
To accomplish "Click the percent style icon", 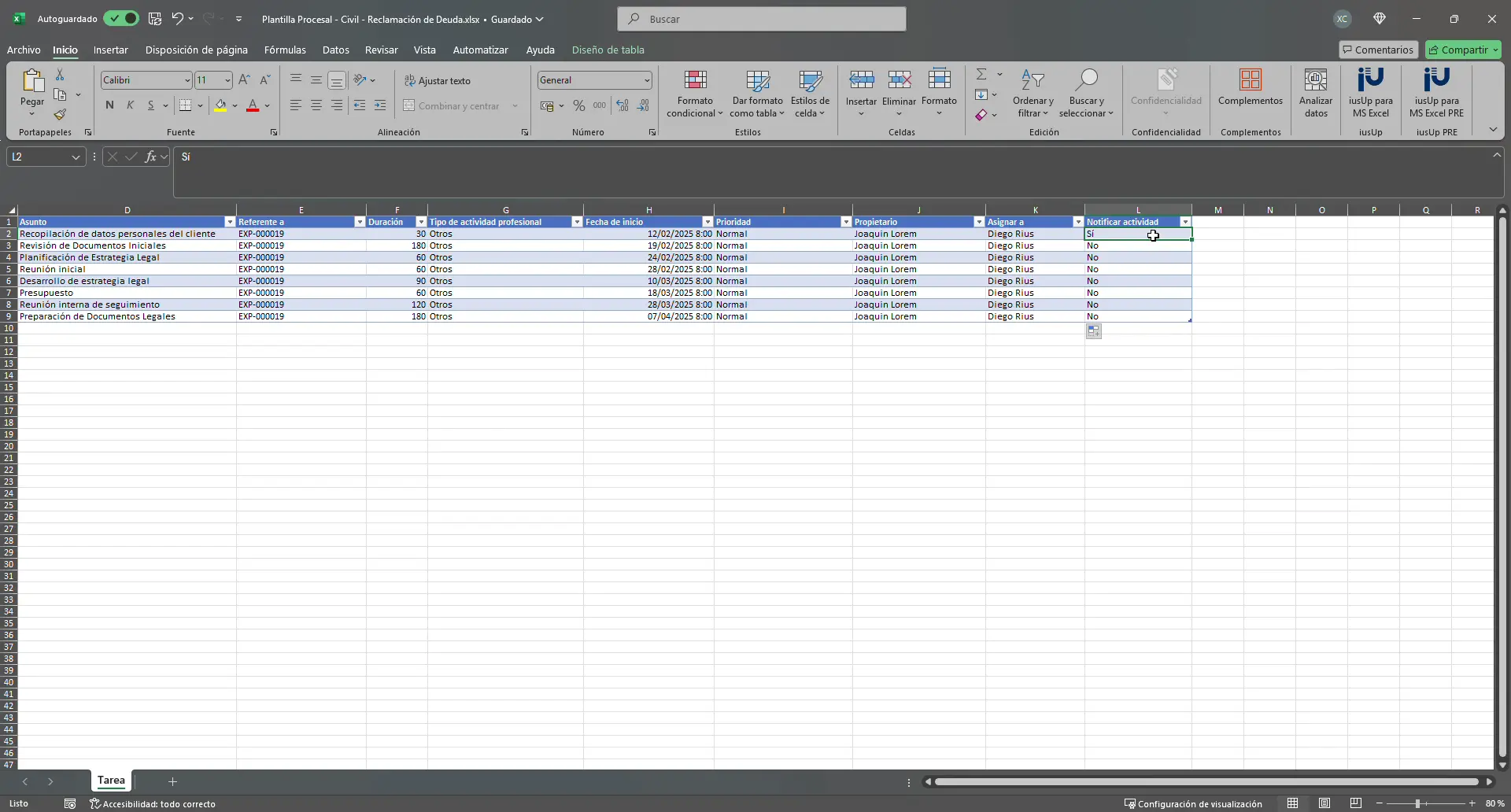I will tap(579, 105).
